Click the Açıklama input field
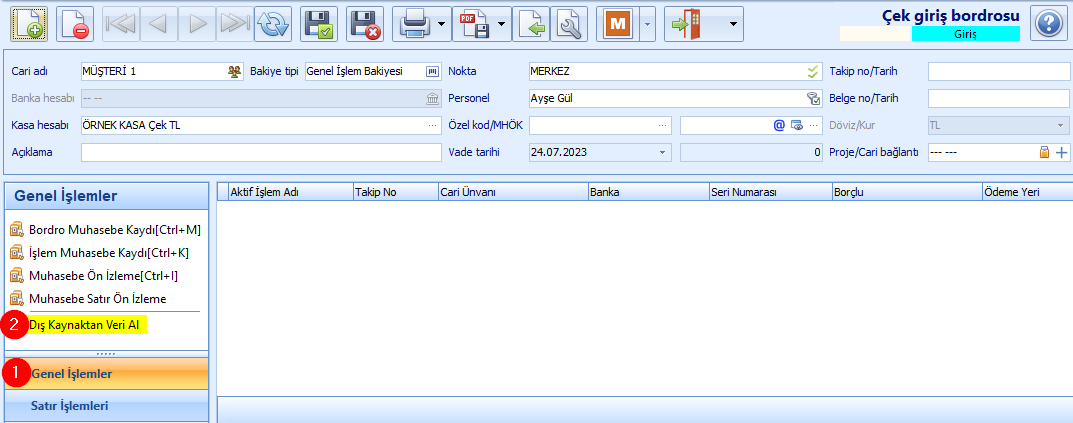Screen dimensions: 1073x423 (261, 153)
